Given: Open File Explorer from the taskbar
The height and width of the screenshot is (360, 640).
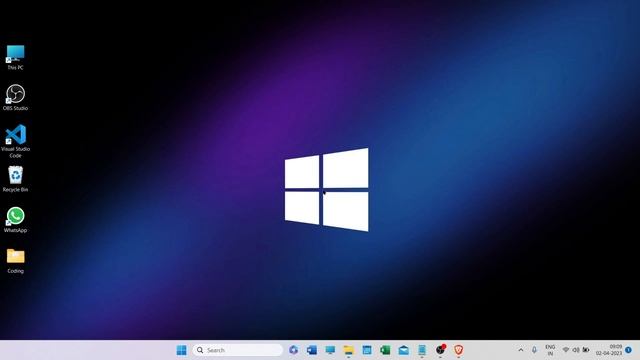Looking at the screenshot, I should [349, 350].
